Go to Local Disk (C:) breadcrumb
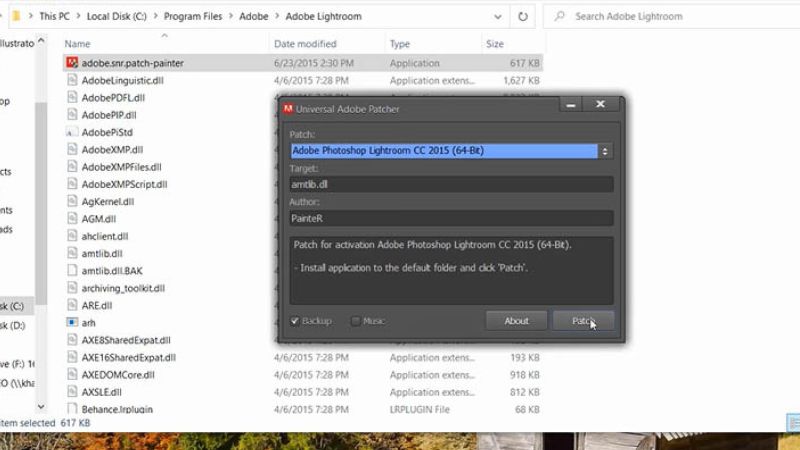 (116, 16)
